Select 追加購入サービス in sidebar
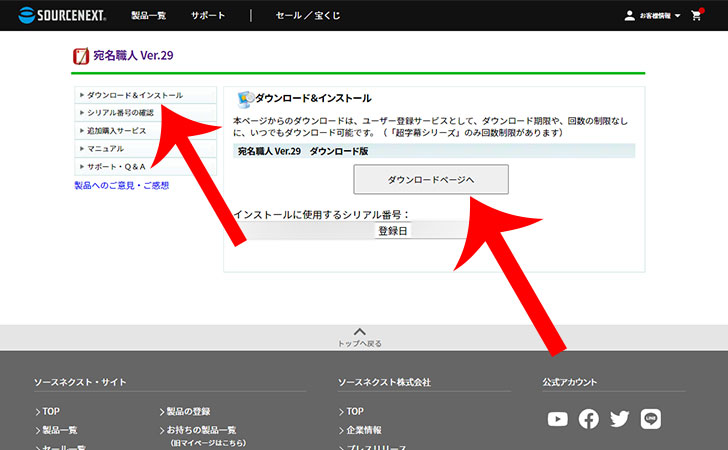 [145, 130]
